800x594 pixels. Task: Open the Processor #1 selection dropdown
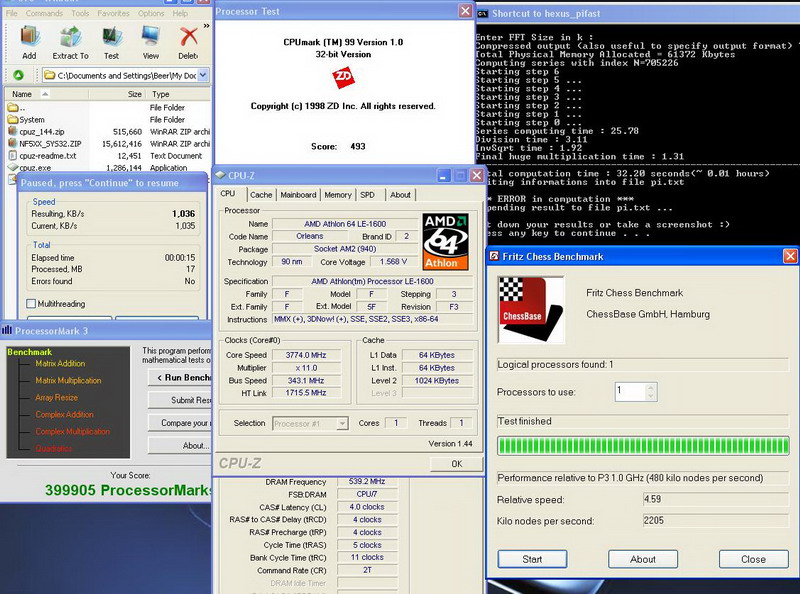pos(342,424)
